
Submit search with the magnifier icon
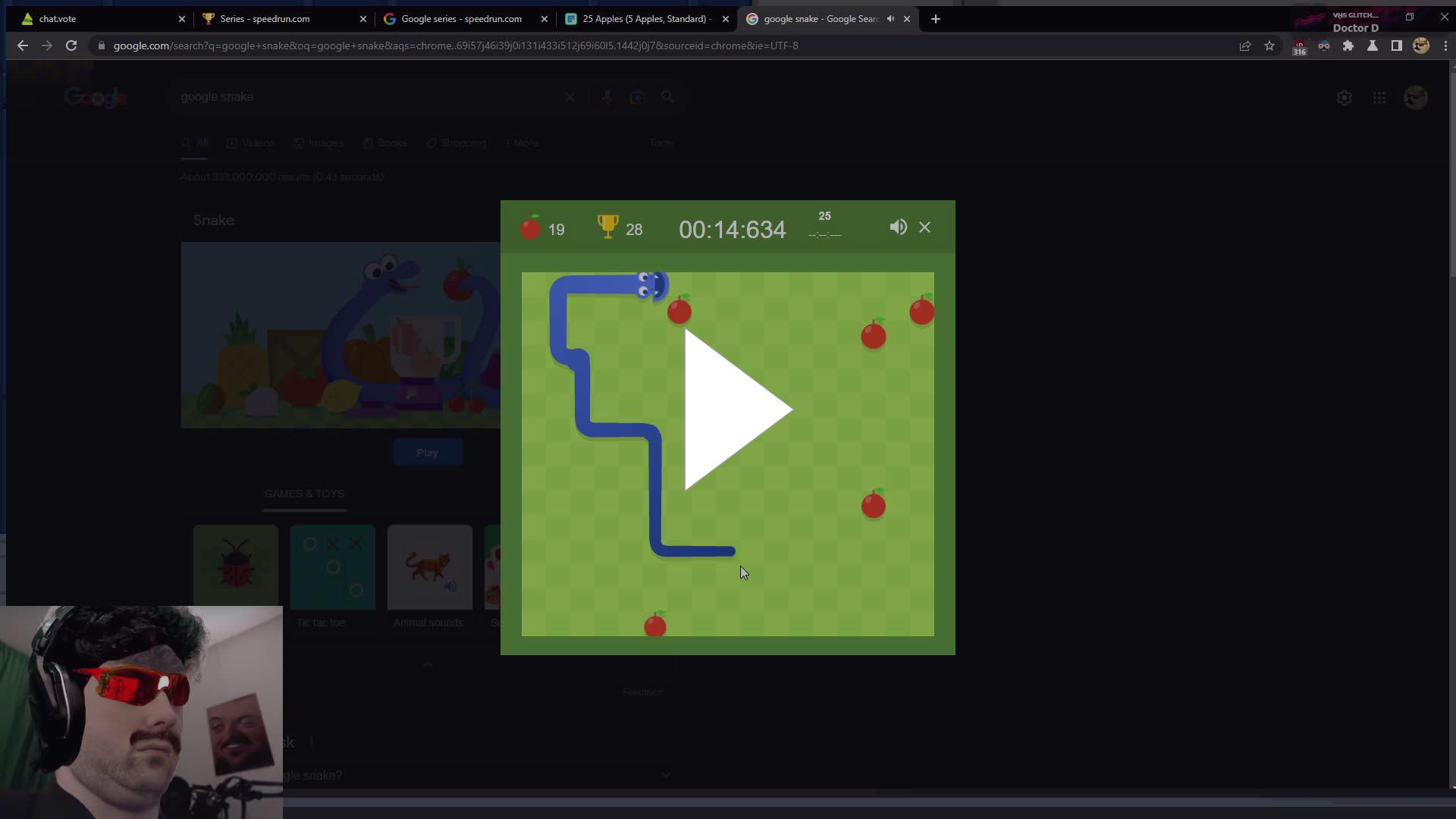(667, 97)
